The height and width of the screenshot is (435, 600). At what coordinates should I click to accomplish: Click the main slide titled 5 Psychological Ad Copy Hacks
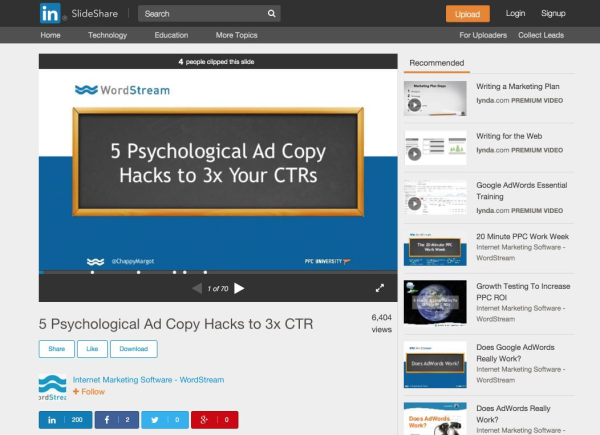click(x=218, y=169)
